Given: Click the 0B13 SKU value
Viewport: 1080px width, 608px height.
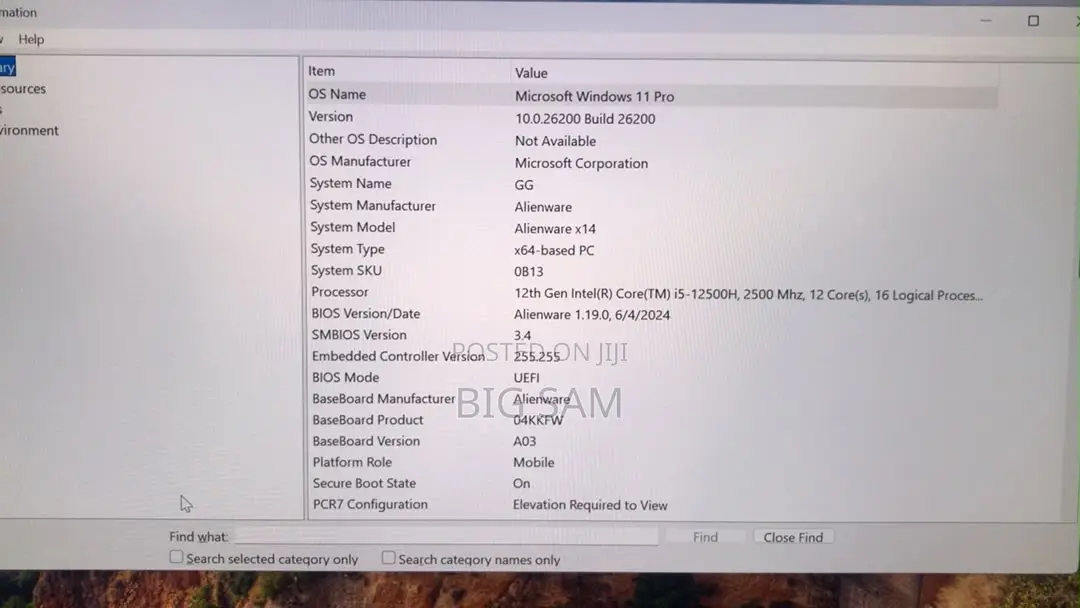Looking at the screenshot, I should pos(528,272).
